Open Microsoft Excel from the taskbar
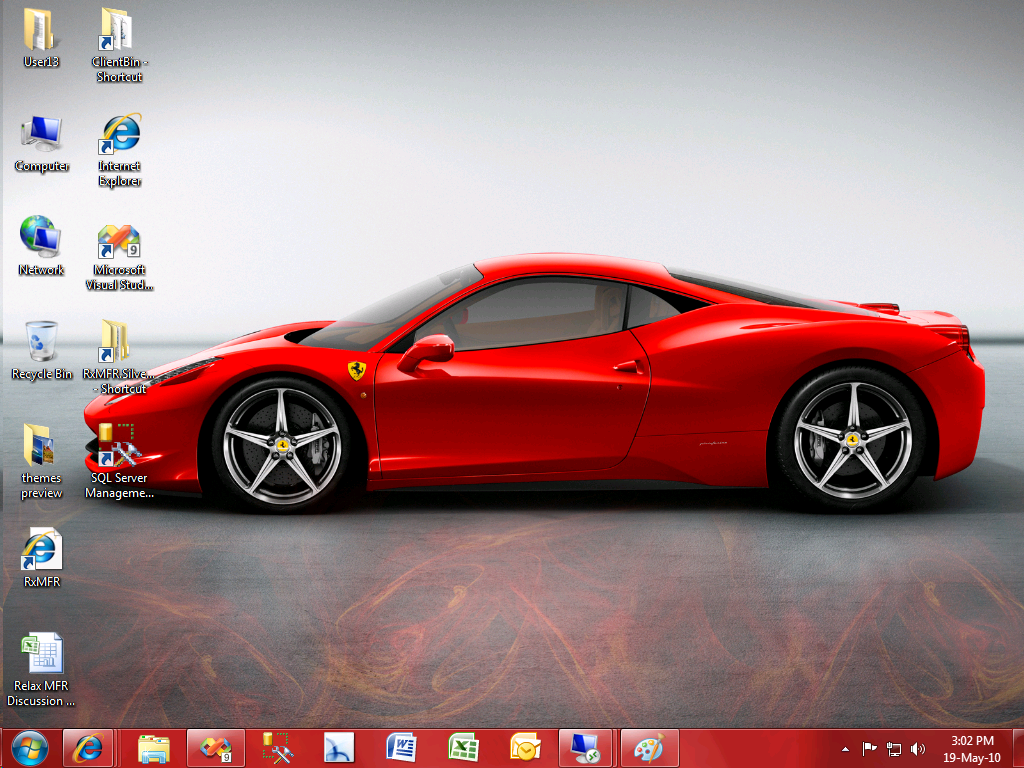1024x768 pixels. point(462,747)
